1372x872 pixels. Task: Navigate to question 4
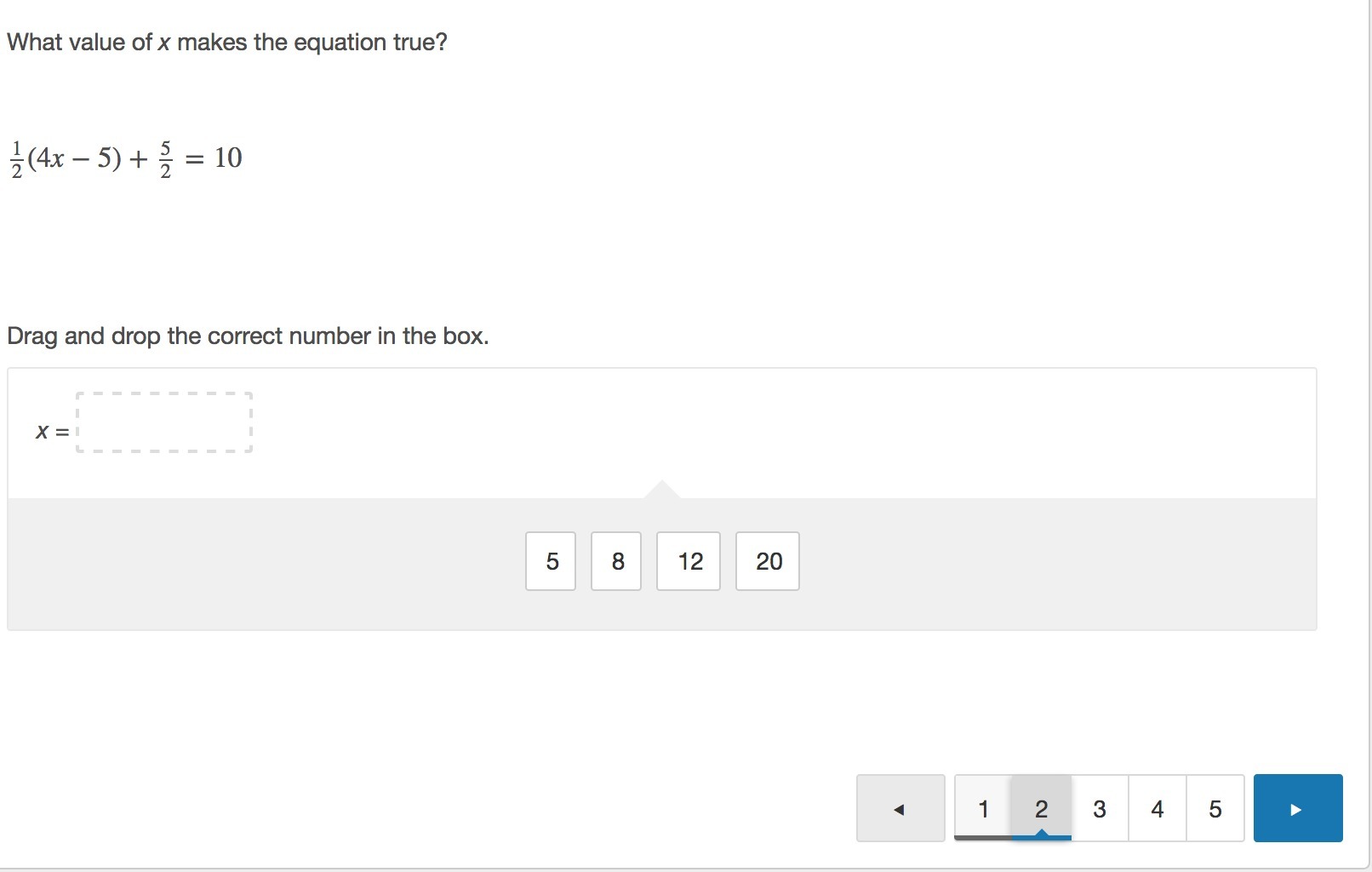1157,808
